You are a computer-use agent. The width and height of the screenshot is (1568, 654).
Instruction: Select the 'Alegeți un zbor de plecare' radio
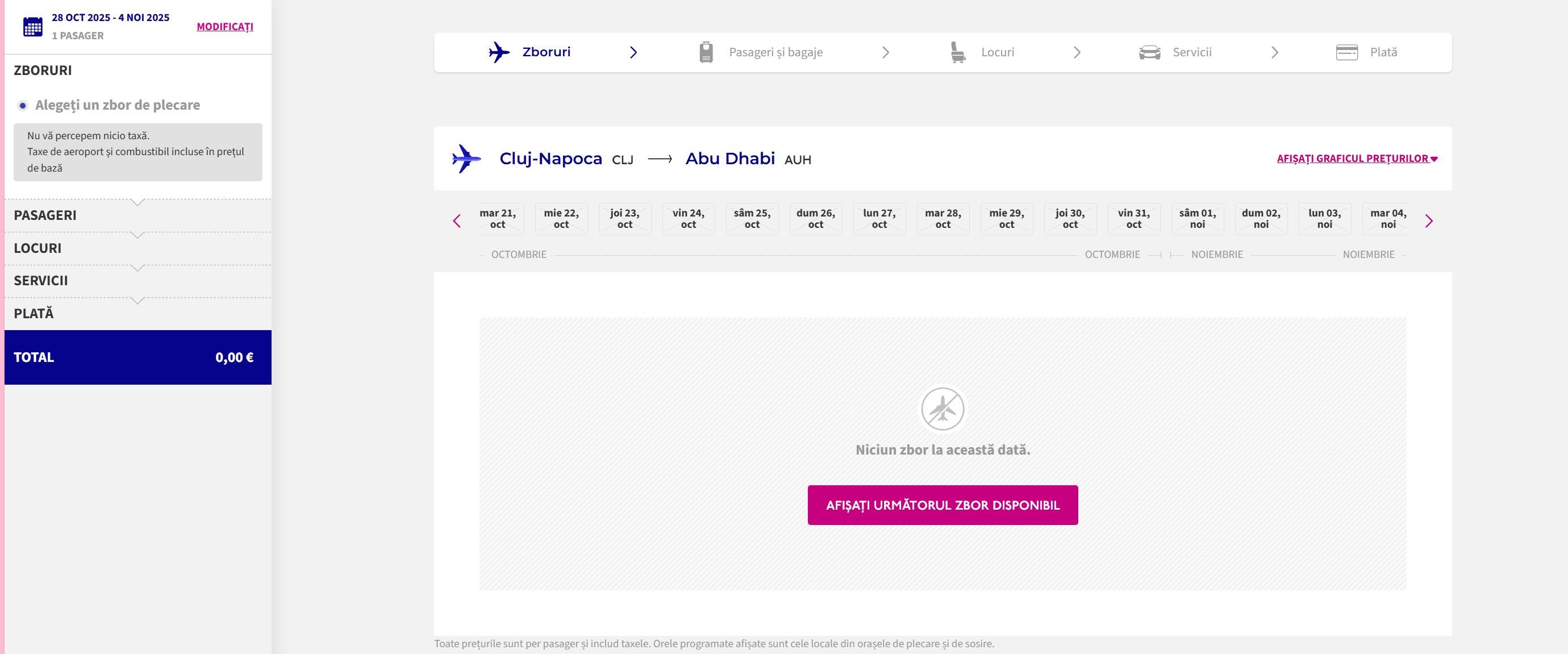23,105
